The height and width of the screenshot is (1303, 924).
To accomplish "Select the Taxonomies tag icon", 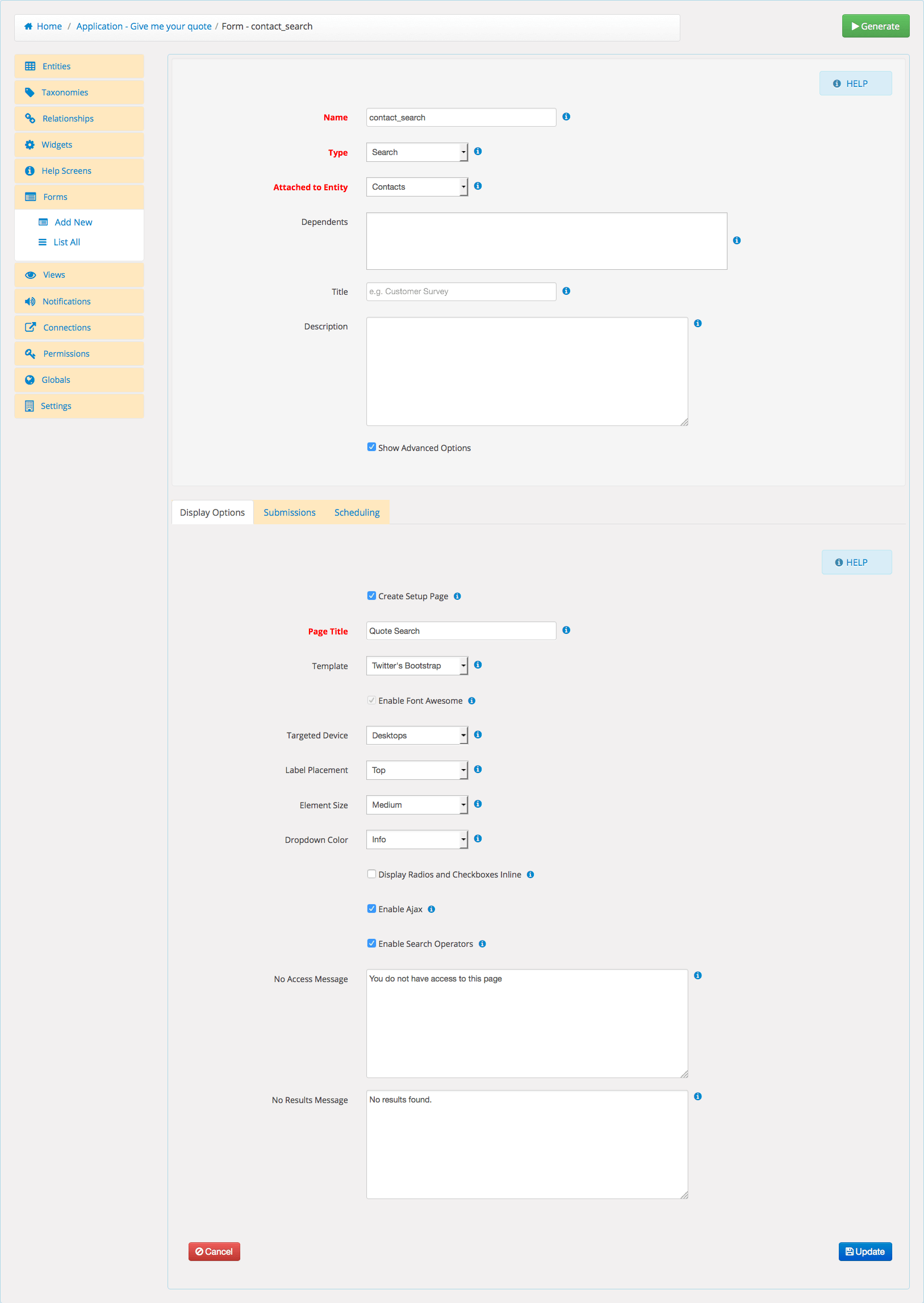I will (30, 92).
